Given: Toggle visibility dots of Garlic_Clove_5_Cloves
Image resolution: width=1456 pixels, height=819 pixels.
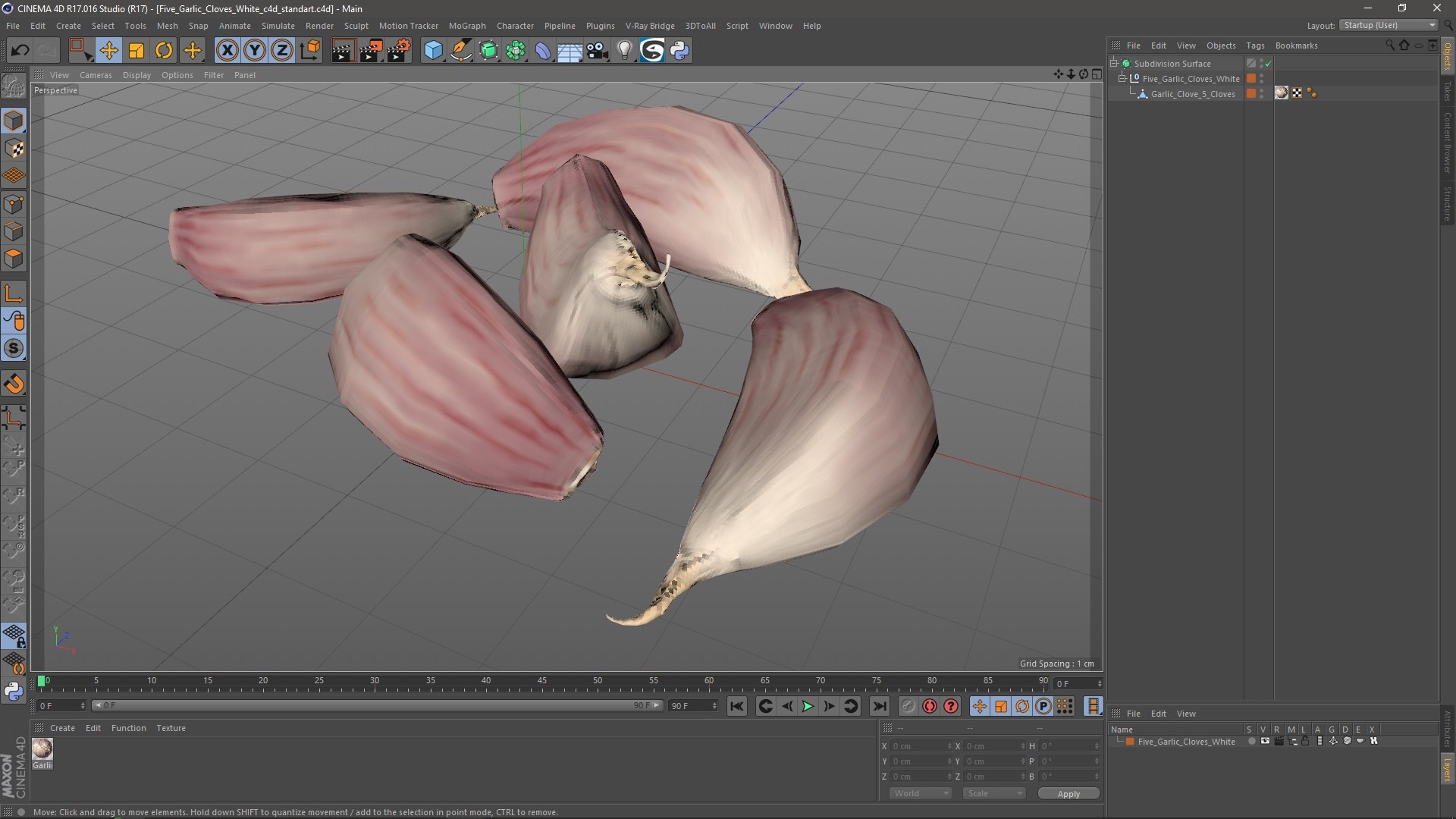Looking at the screenshot, I should pyautogui.click(x=1262, y=93).
